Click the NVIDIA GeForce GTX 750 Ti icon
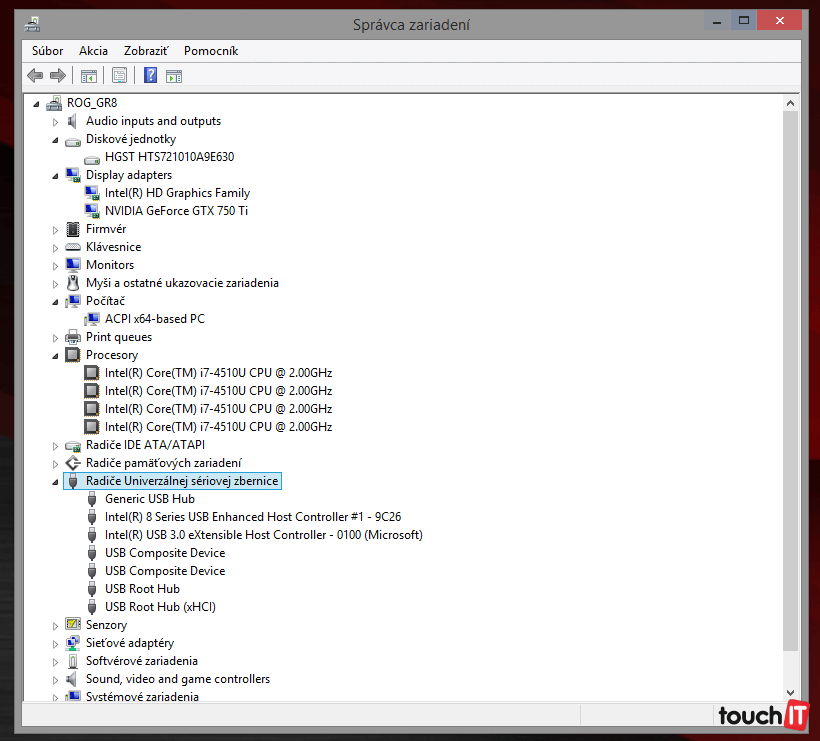 tap(92, 211)
